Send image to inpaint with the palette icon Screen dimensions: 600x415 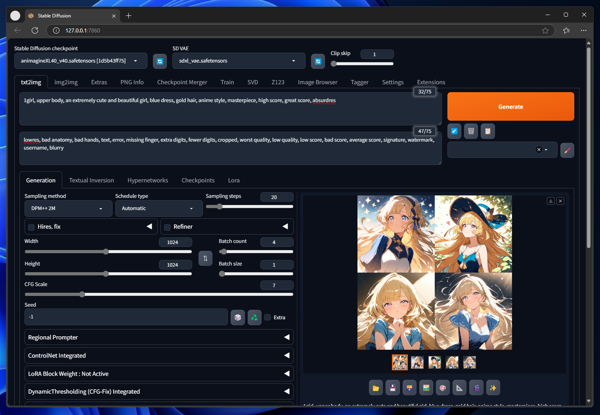click(443, 388)
